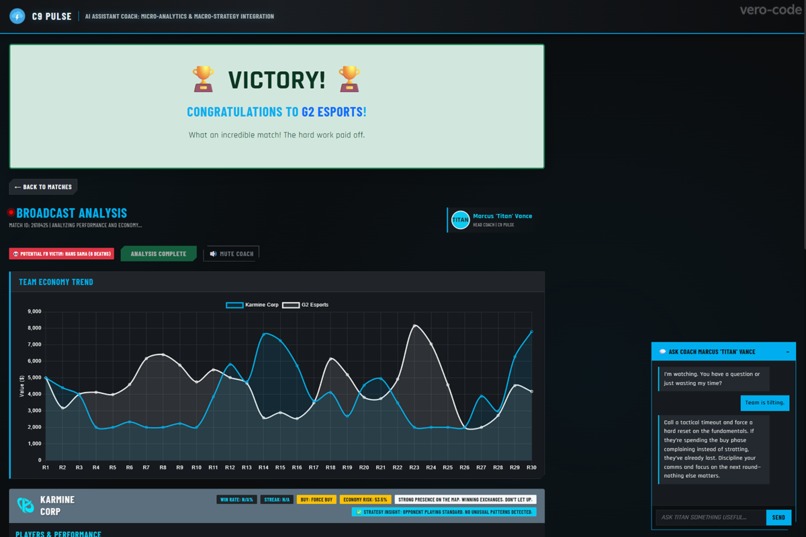Click the 'Call a tactical timeout' coach reply
Screen dimensions: 806x537
(x=713, y=449)
